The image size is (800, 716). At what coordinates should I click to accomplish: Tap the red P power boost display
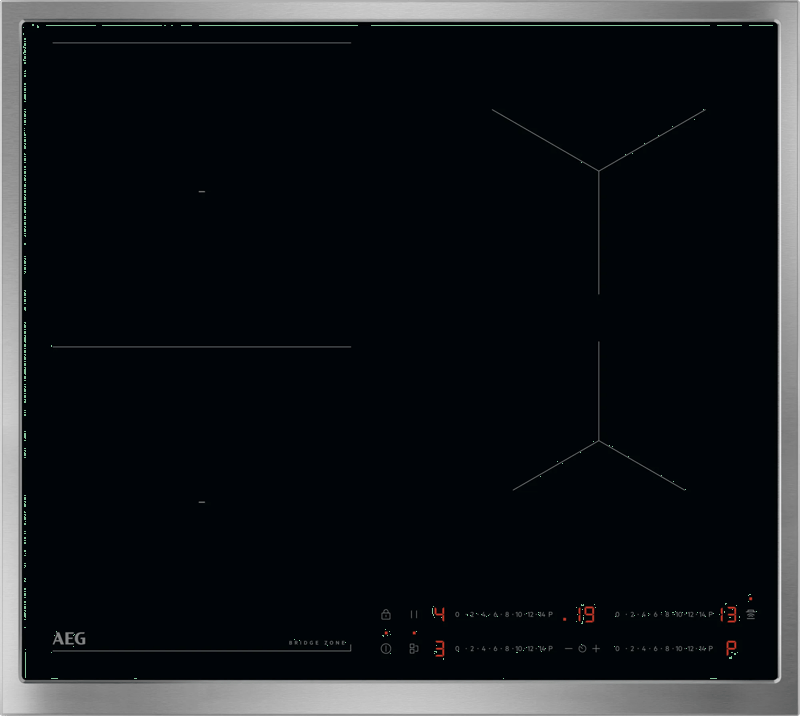click(731, 649)
